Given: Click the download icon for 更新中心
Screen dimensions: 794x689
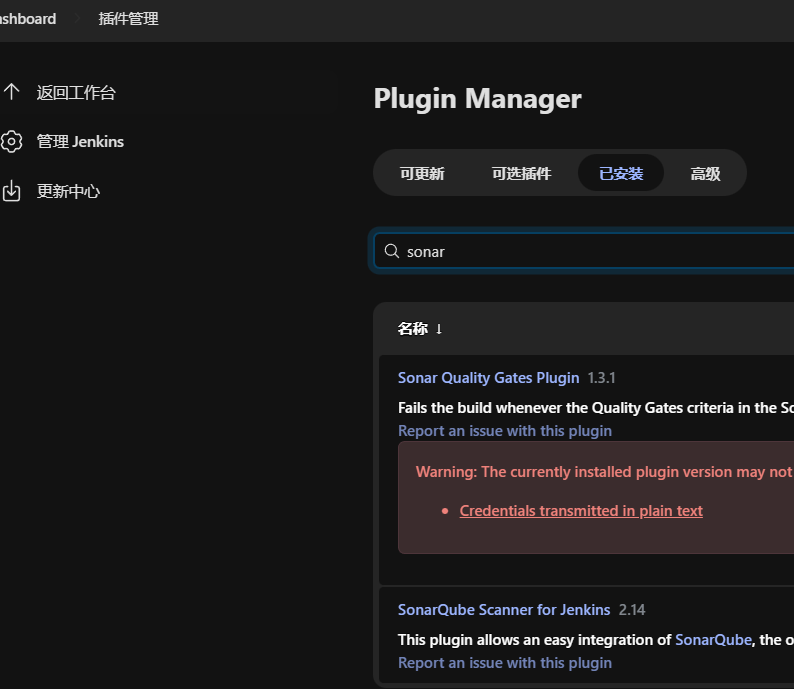Looking at the screenshot, I should [12, 191].
